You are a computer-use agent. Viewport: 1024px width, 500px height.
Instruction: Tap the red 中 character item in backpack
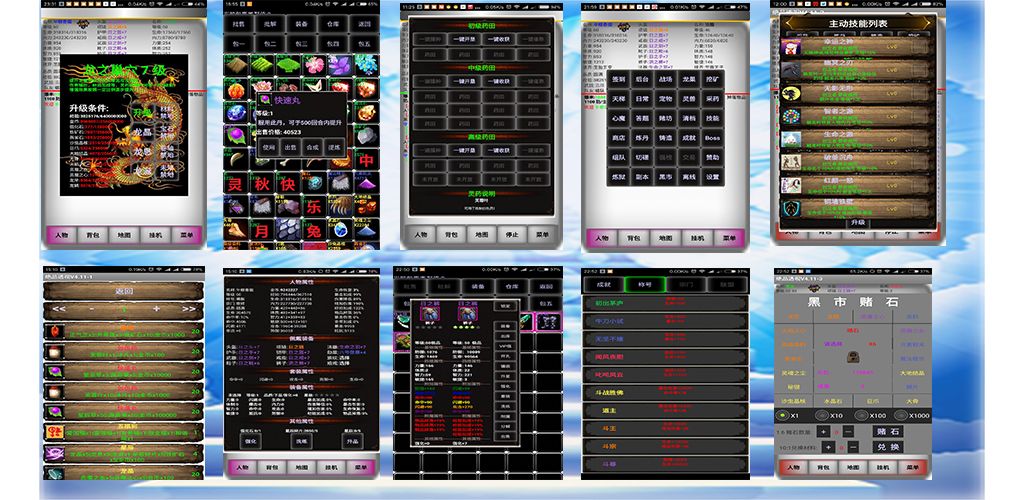click(367, 160)
